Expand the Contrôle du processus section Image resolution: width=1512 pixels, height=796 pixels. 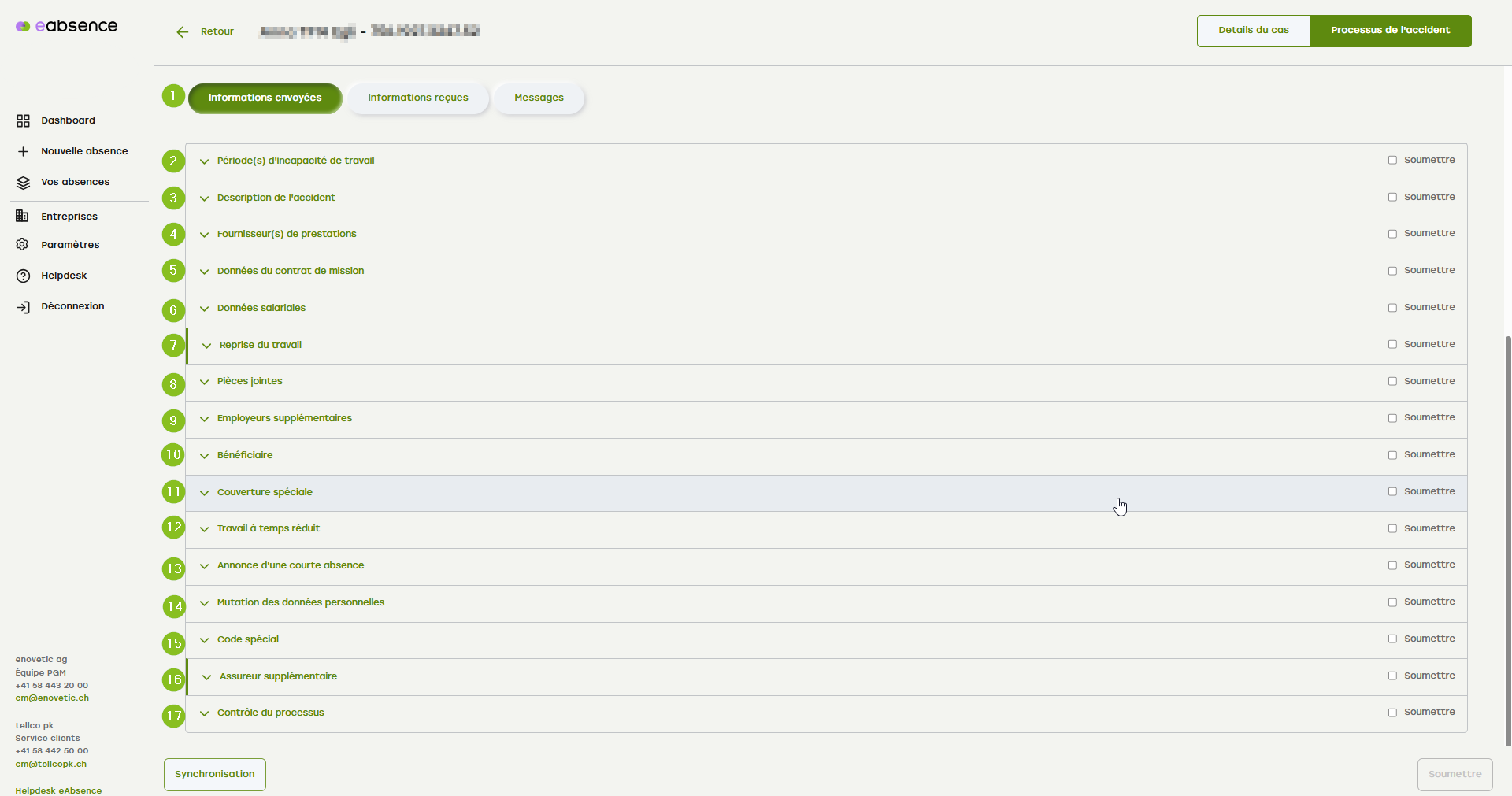[x=204, y=713]
